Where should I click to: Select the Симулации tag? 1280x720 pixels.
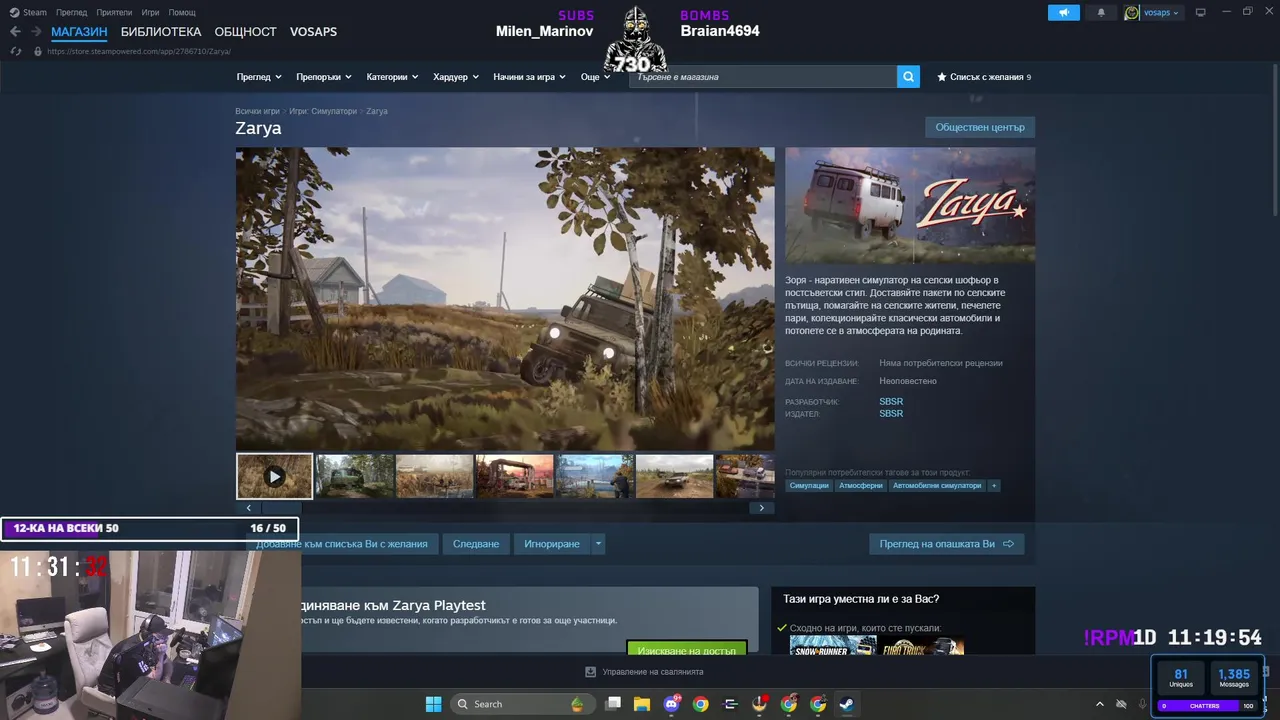[809, 485]
